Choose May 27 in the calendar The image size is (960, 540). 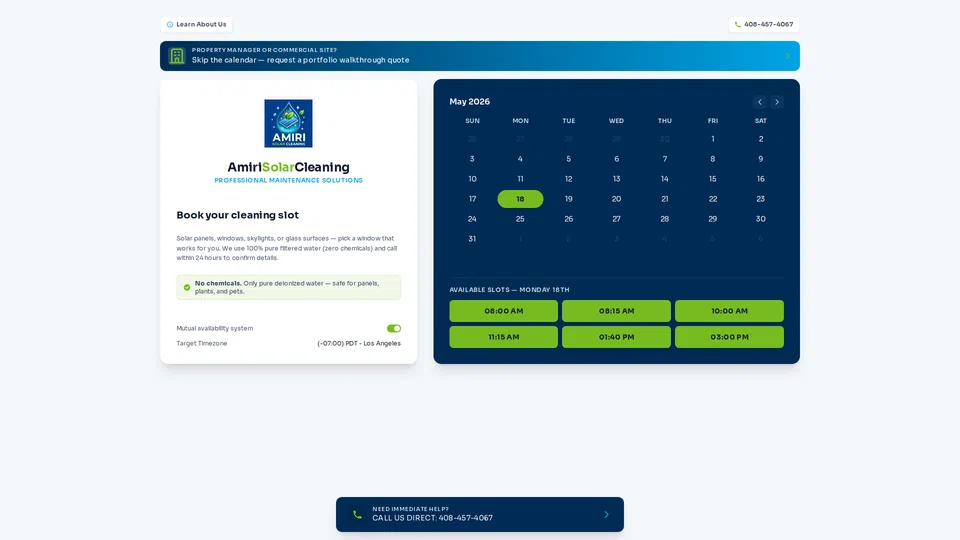617,219
